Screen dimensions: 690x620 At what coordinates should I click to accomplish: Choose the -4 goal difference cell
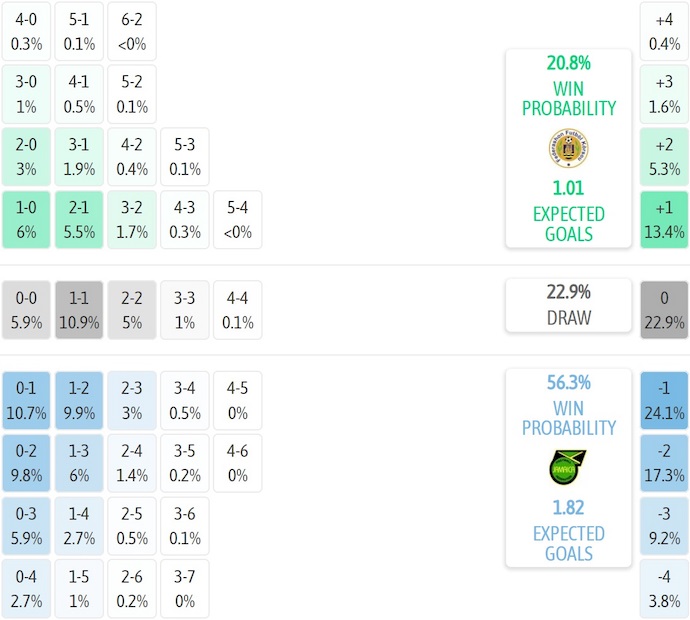[x=665, y=589]
